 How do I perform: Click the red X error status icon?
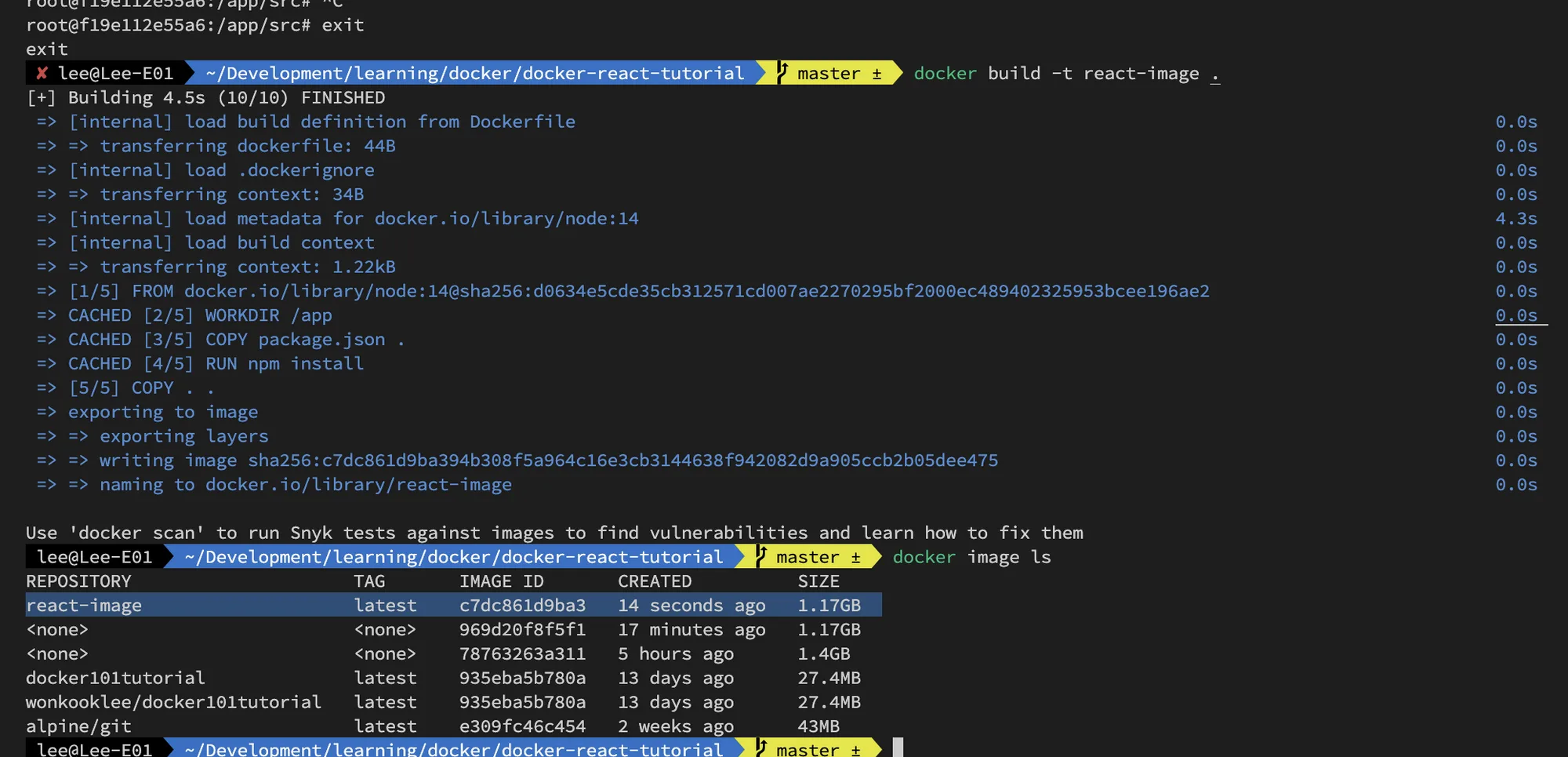coord(42,73)
